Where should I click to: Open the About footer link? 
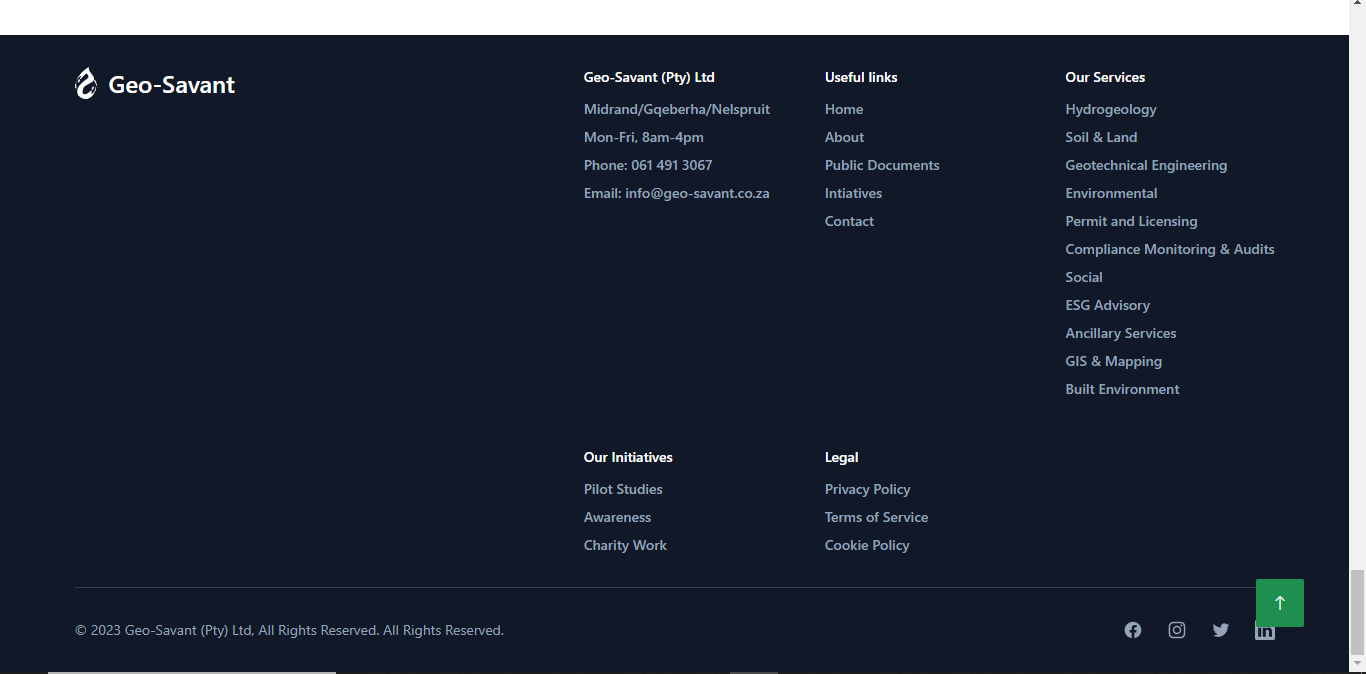[x=844, y=137]
